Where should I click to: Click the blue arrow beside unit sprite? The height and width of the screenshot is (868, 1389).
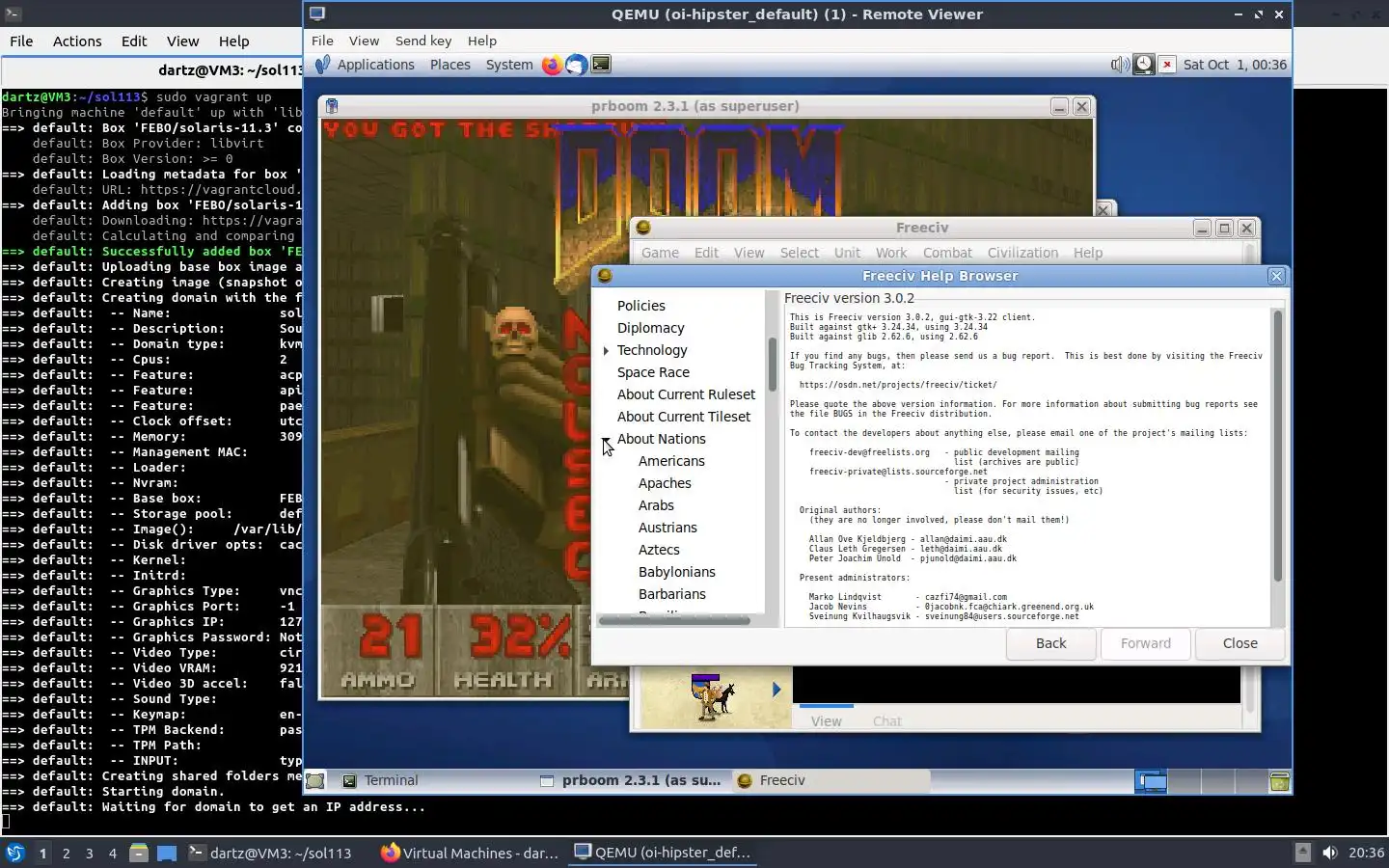pyautogui.click(x=776, y=690)
